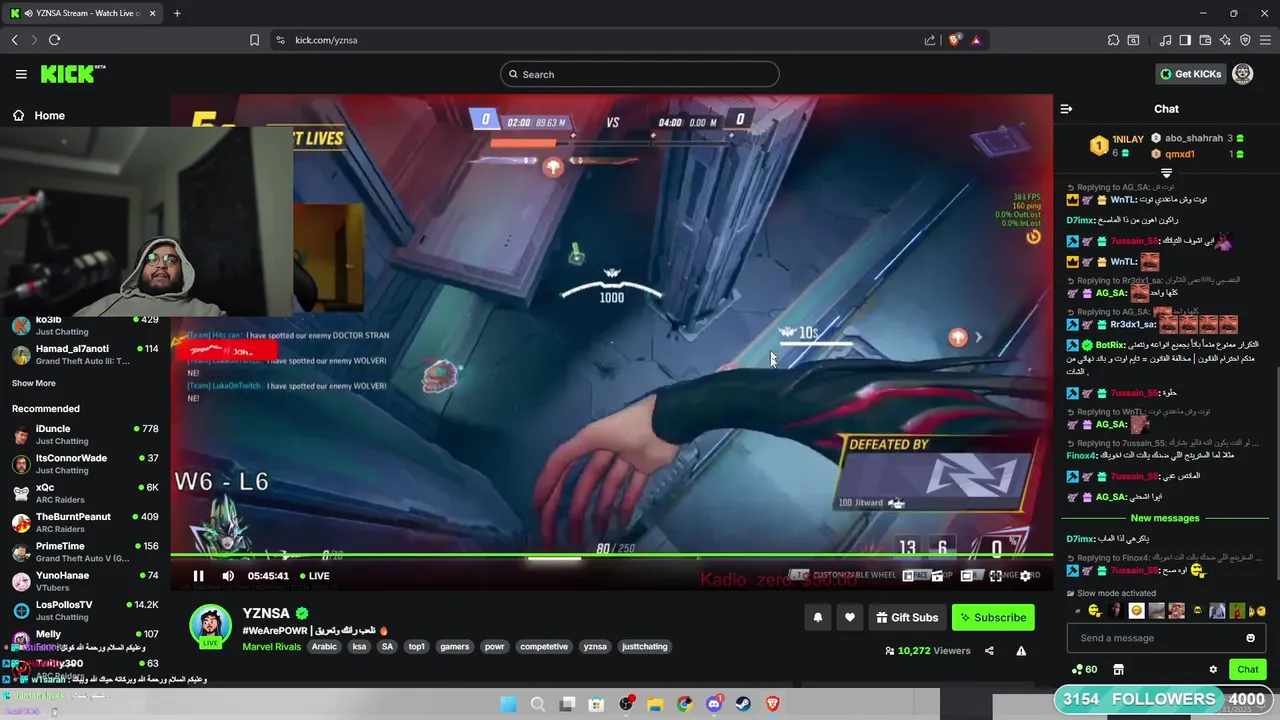
Task: Mute the stream volume speaker icon
Action: (228, 576)
